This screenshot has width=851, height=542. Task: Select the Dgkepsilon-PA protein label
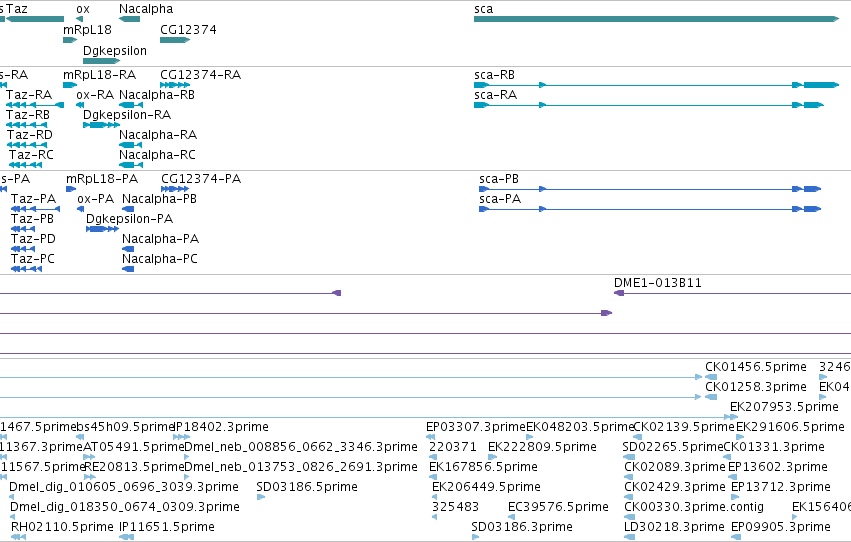pos(130,219)
